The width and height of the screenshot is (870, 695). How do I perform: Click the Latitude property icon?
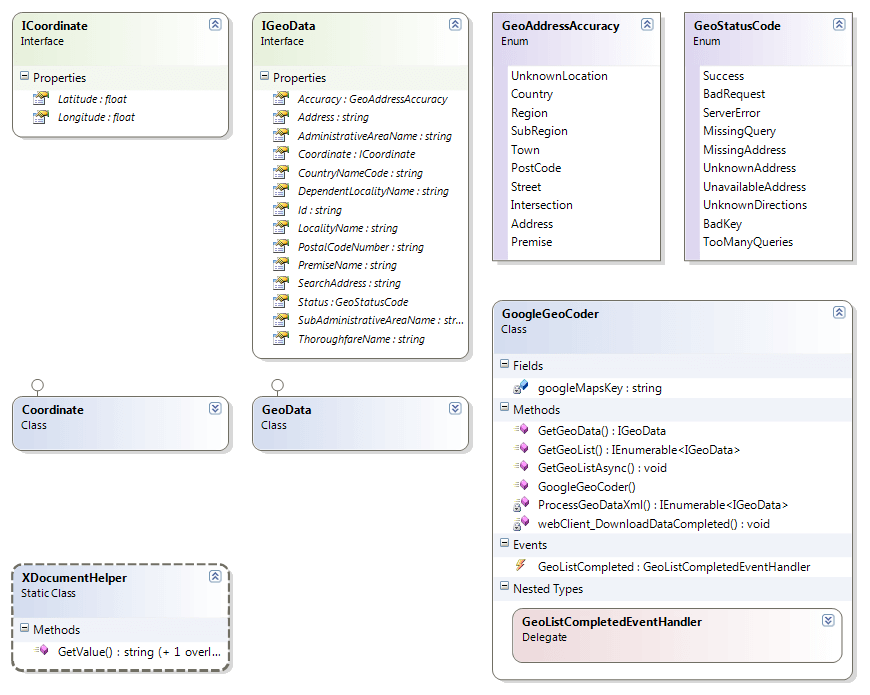41,98
